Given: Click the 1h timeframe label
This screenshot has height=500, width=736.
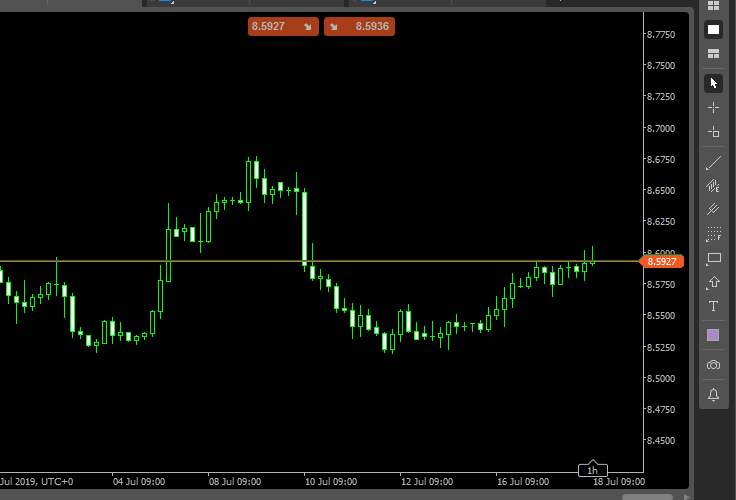Looking at the screenshot, I should pos(592,470).
